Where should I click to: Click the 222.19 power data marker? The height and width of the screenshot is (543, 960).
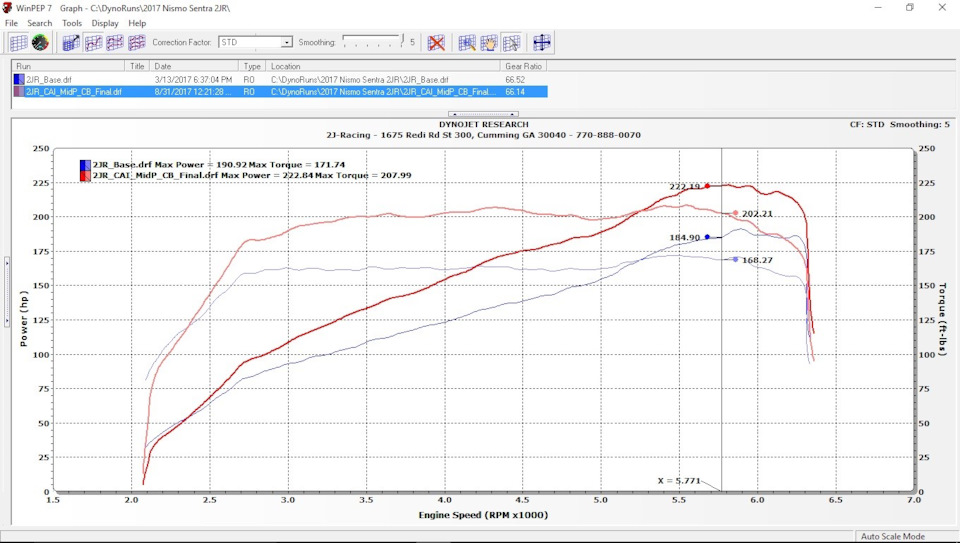coord(707,186)
